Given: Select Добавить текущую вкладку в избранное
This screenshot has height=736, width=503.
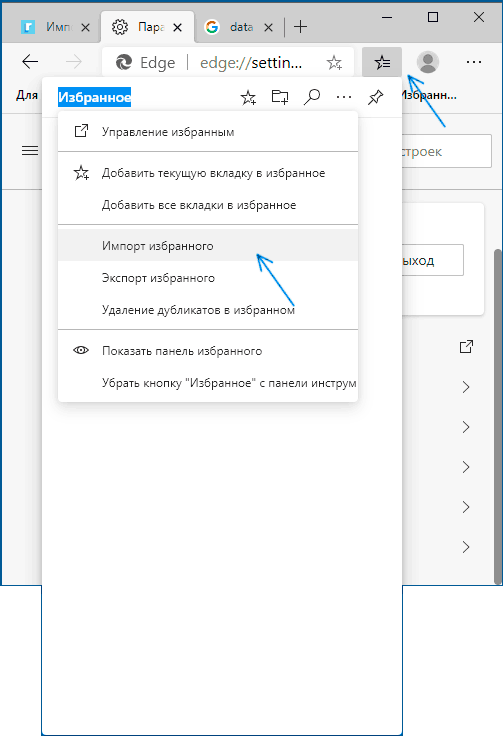Looking at the screenshot, I should pyautogui.click(x=208, y=173).
